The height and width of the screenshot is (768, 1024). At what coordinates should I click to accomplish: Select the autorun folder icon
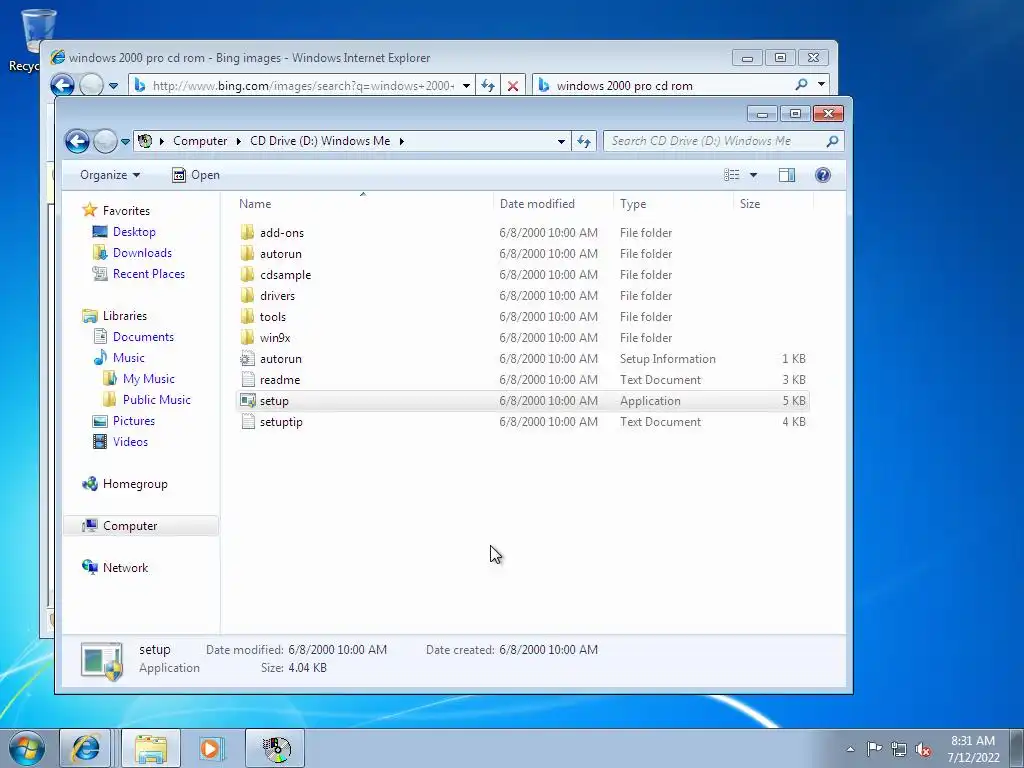(x=248, y=253)
